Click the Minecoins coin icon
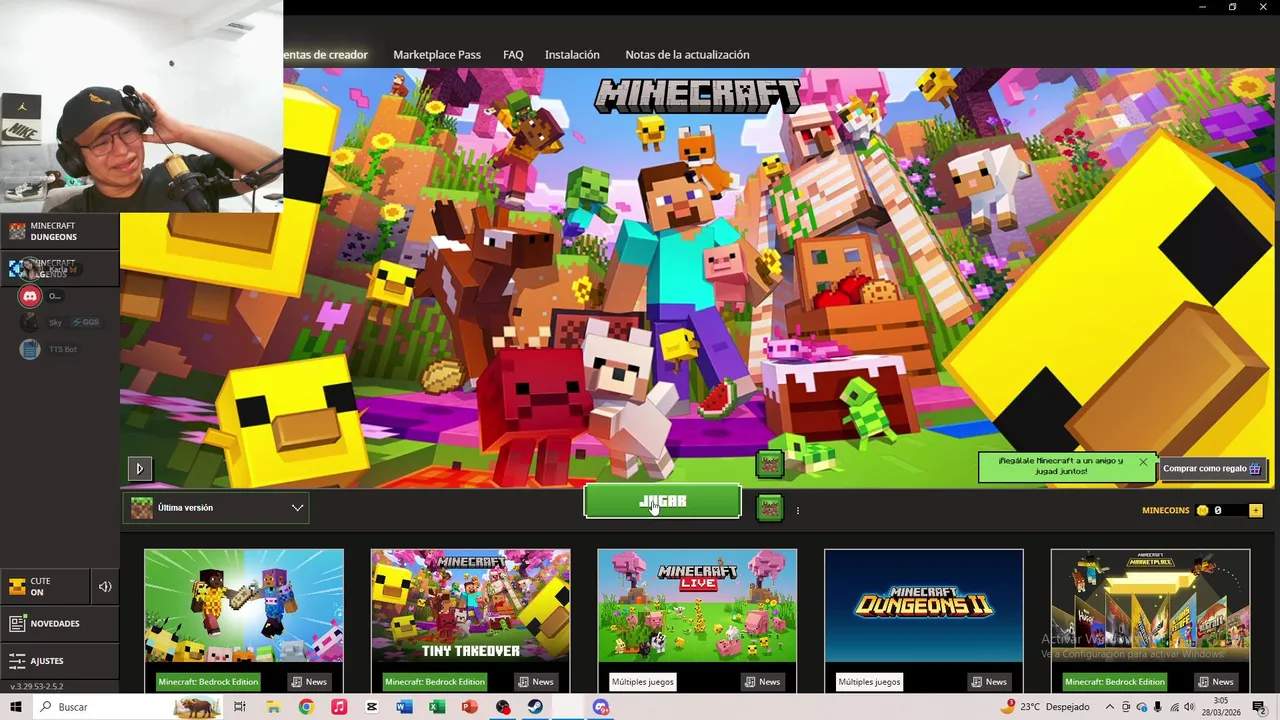 (x=1203, y=510)
